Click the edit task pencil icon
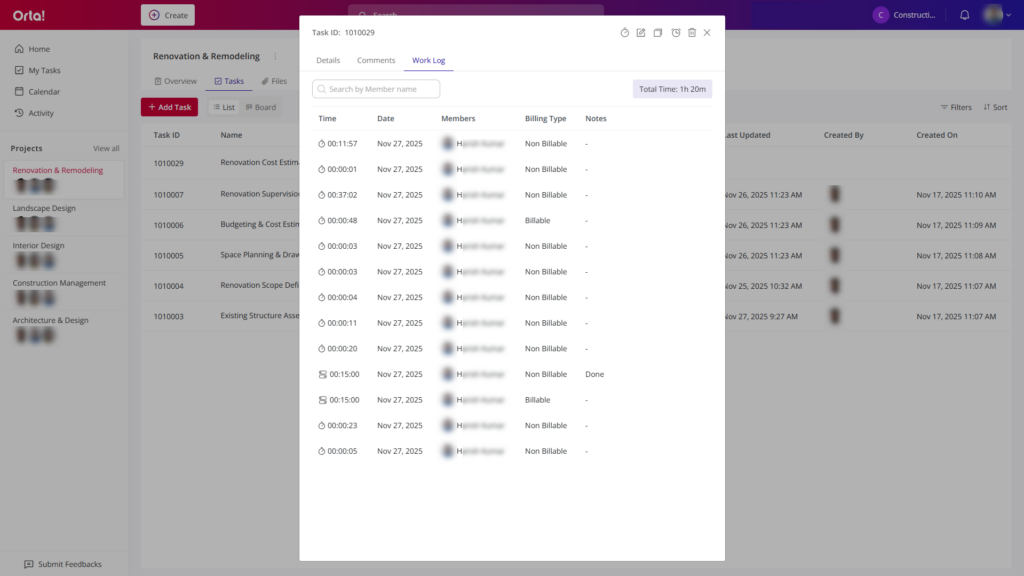 click(x=641, y=33)
